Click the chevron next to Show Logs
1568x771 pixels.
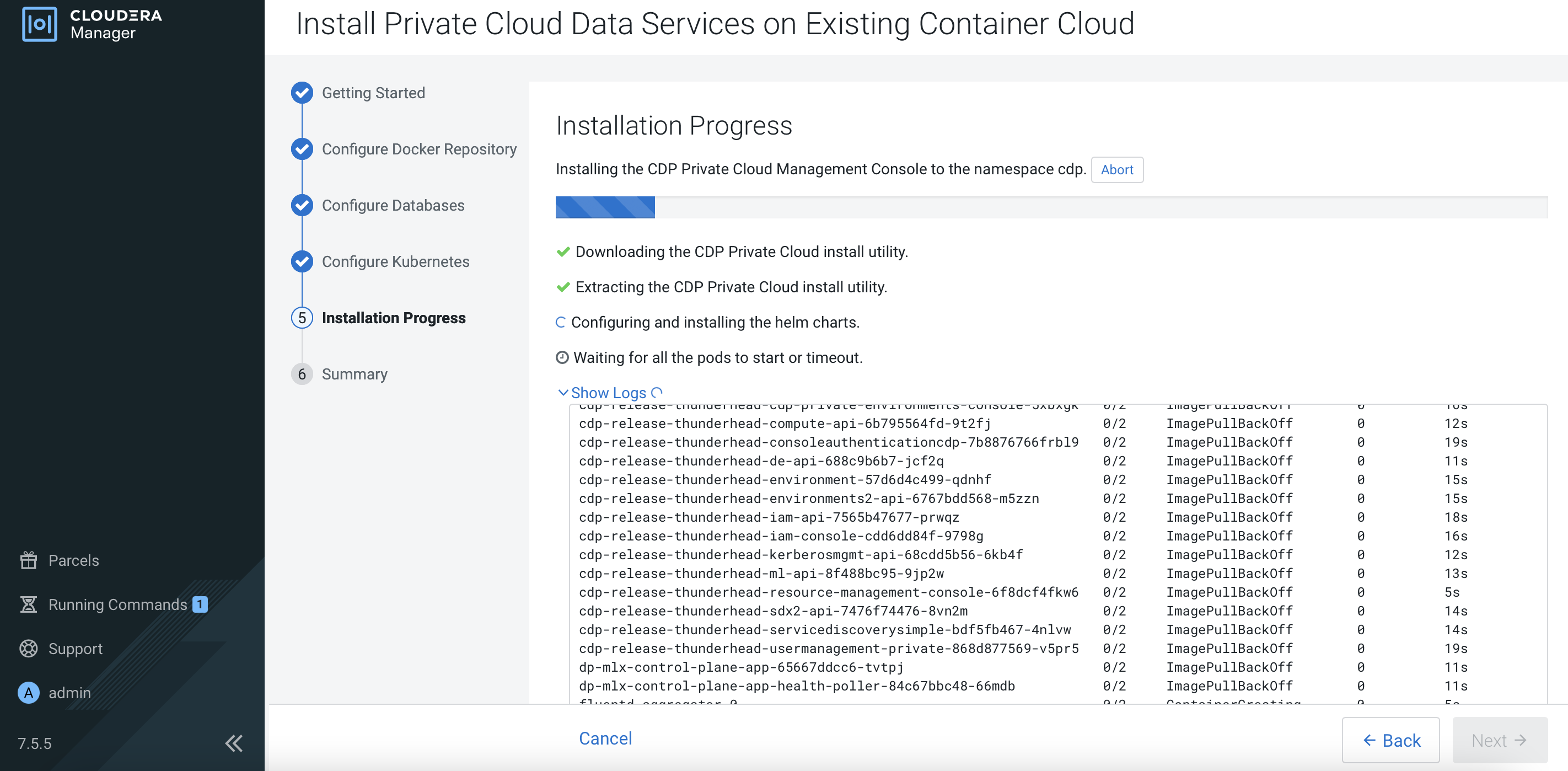click(x=563, y=393)
